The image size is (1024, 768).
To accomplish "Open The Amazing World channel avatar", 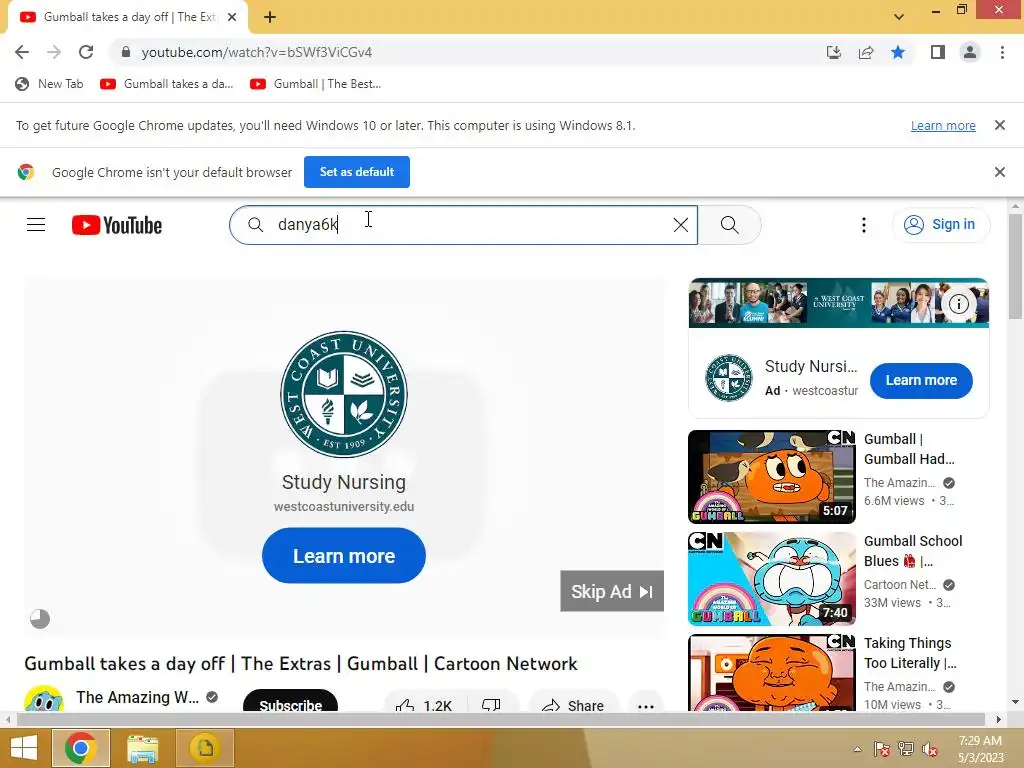I will pyautogui.click(x=44, y=698).
